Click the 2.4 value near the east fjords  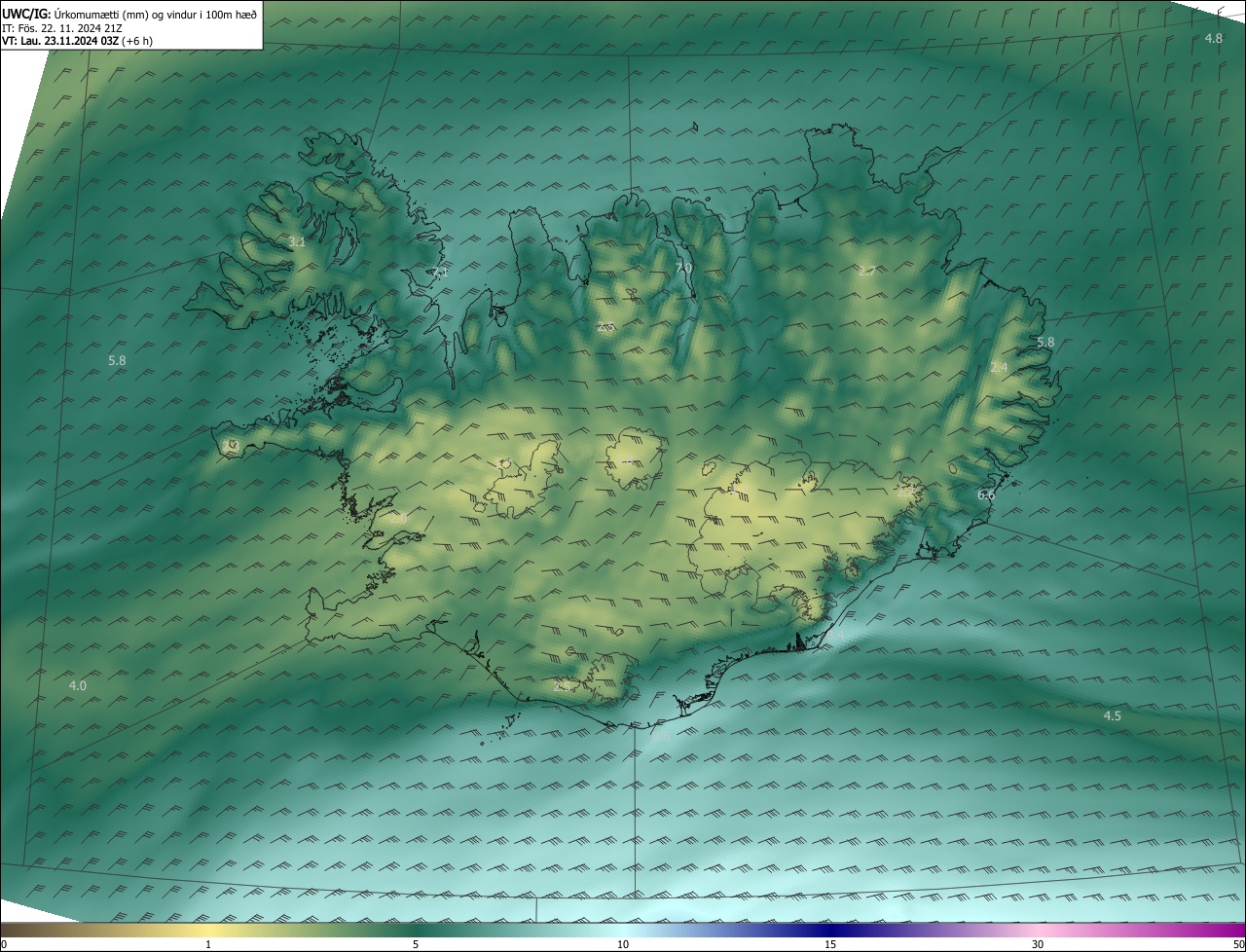[999, 367]
